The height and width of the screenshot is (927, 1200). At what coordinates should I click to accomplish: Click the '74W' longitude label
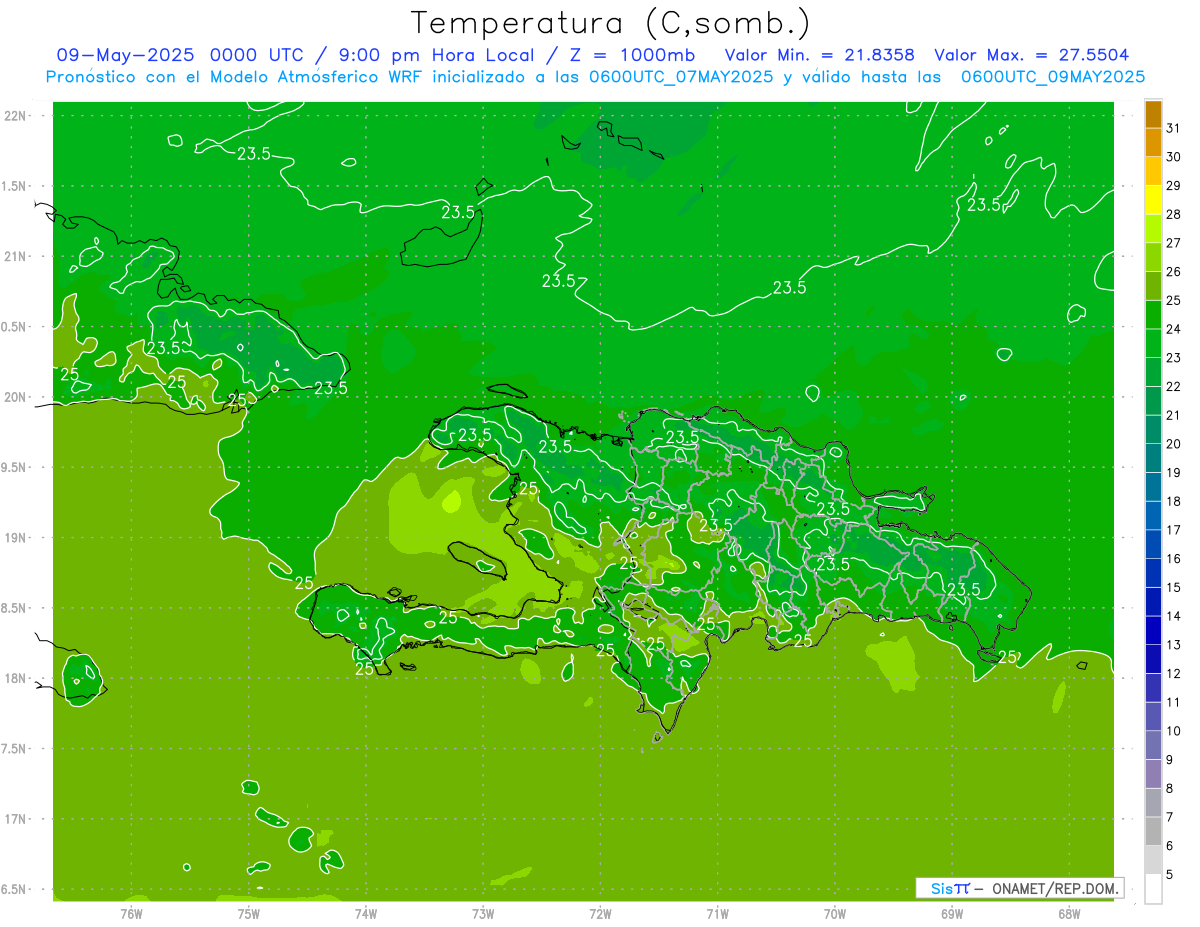pyautogui.click(x=366, y=914)
